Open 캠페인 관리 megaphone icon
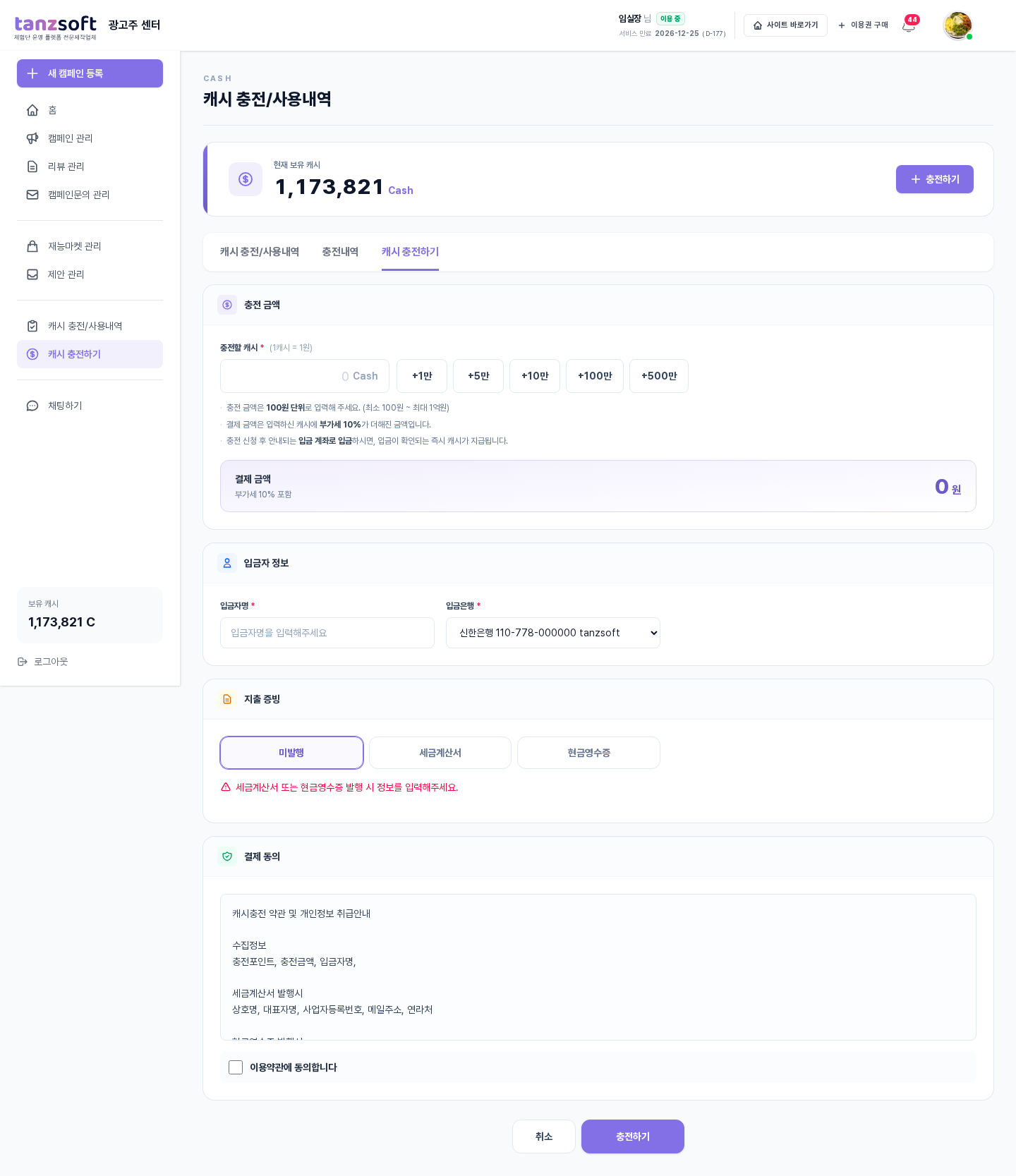 32,138
